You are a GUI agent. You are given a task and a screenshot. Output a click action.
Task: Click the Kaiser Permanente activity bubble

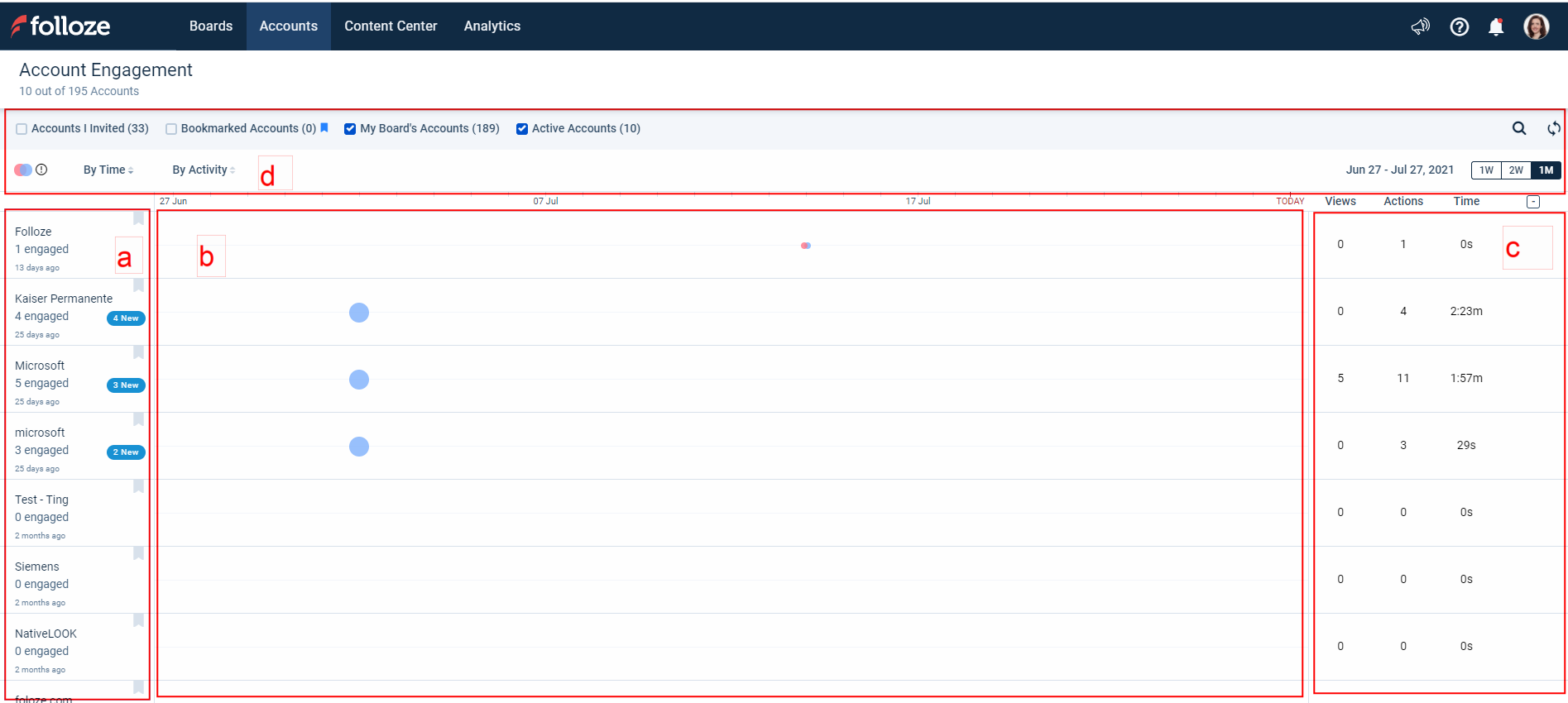coord(359,313)
